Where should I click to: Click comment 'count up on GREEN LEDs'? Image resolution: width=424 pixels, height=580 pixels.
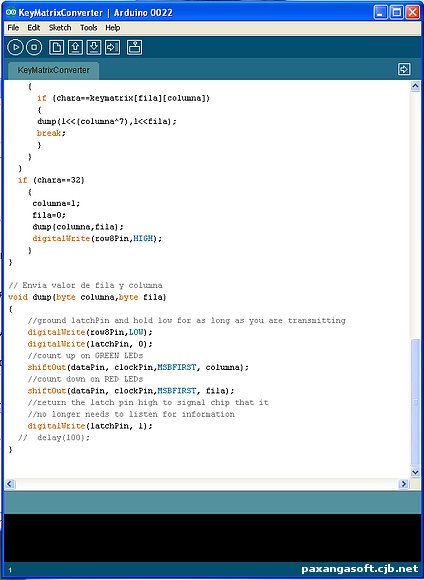click(x=85, y=356)
